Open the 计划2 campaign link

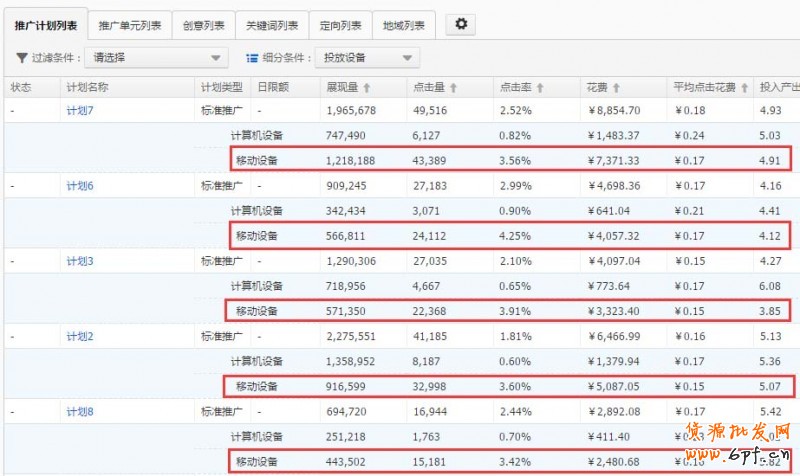(x=80, y=336)
